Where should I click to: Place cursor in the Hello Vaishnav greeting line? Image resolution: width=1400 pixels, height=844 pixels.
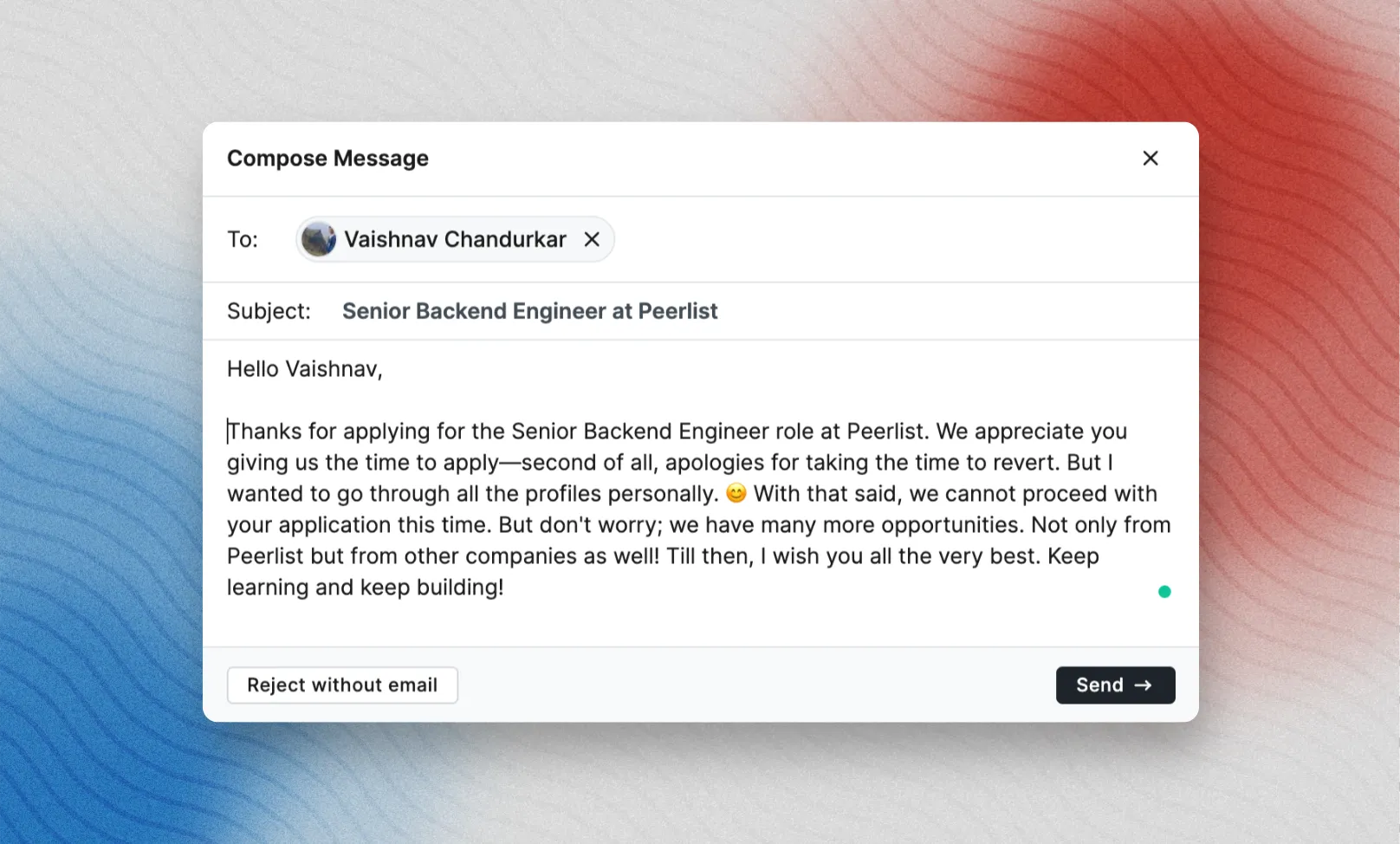coord(304,369)
